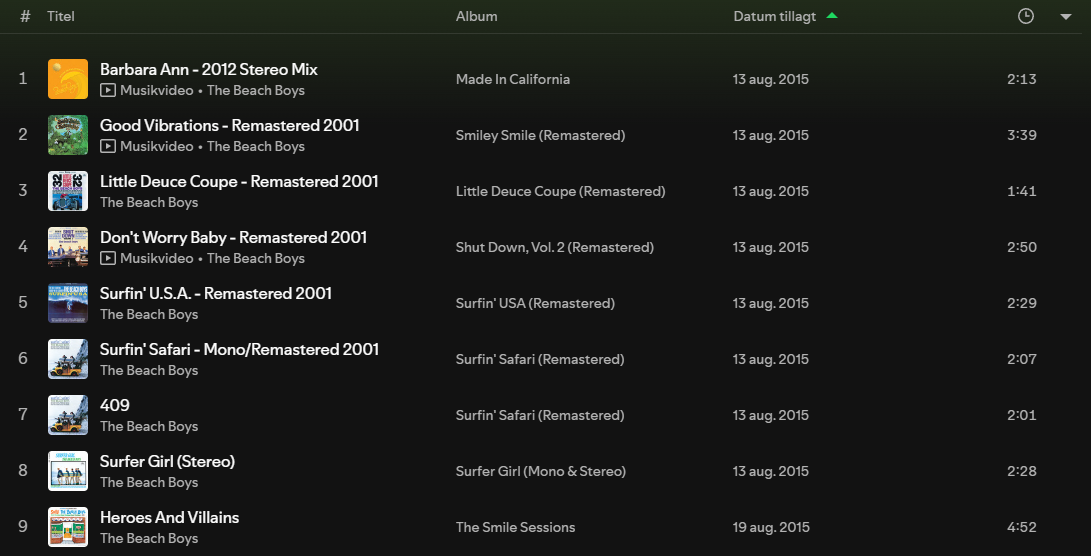
Task: Open album Surfer Girl (Mono & Stereo)
Action: click(541, 471)
